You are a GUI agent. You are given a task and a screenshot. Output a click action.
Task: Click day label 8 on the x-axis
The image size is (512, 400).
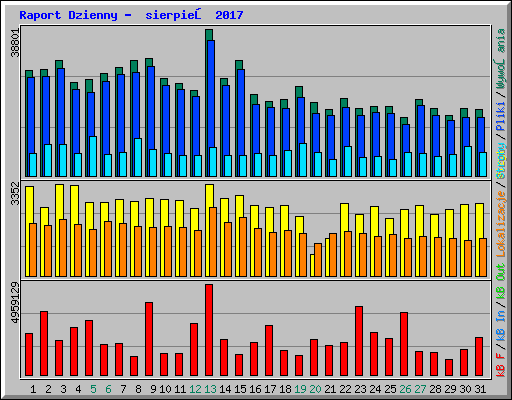tap(138, 389)
